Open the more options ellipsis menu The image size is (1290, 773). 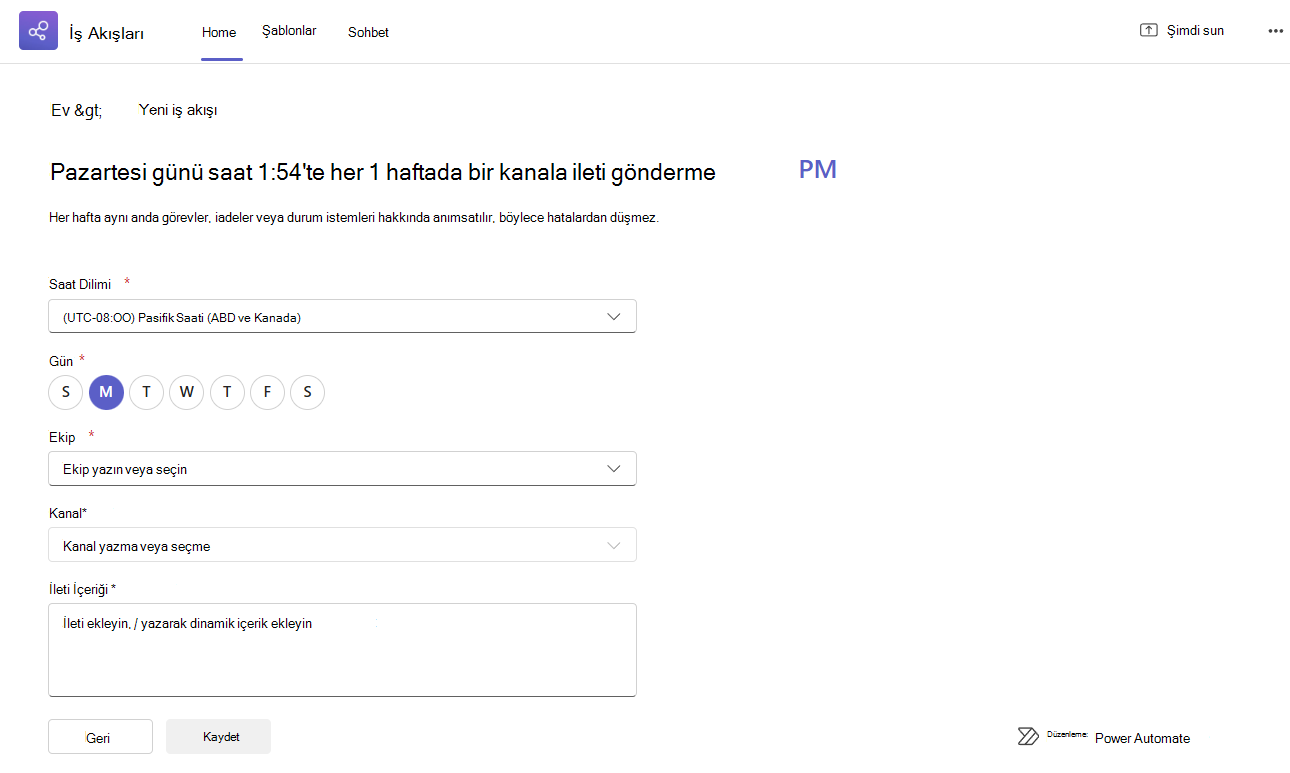pos(1275,31)
